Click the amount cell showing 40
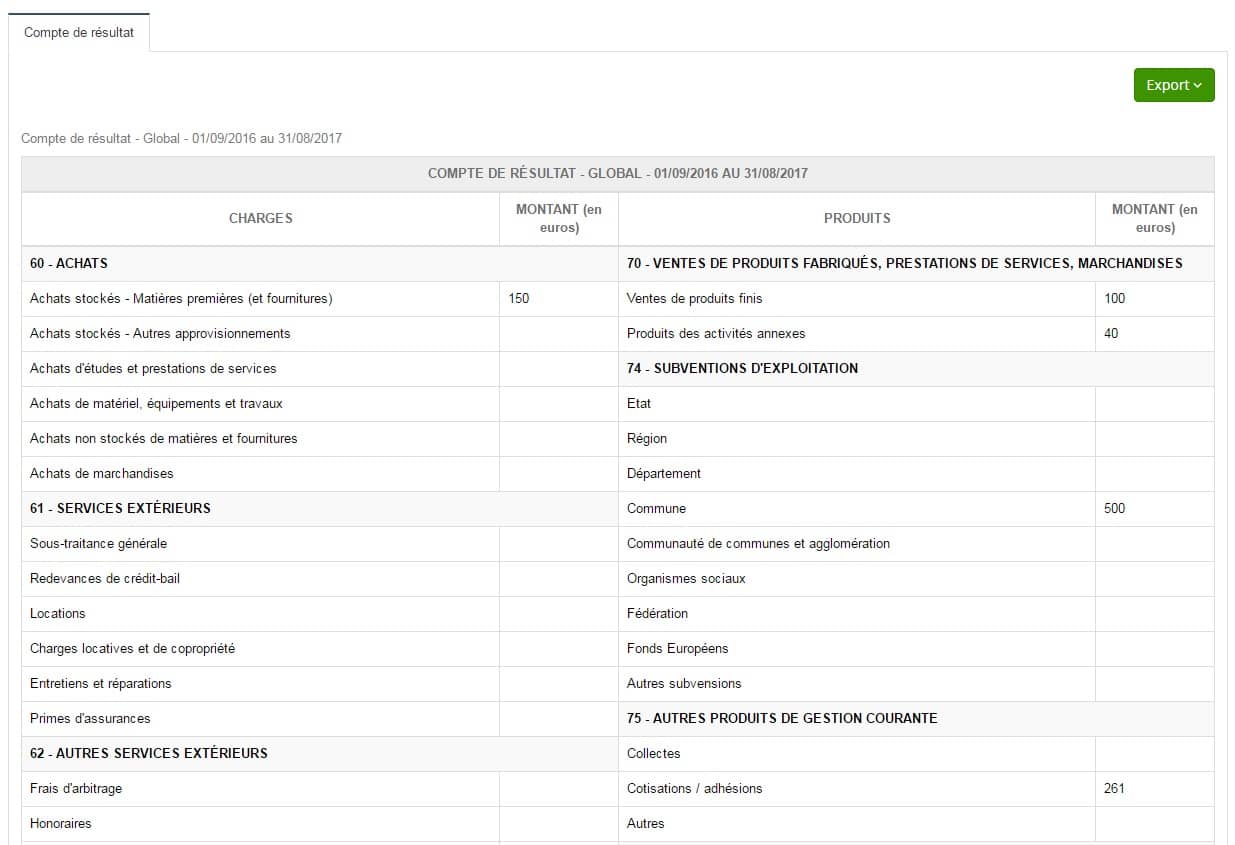Viewport: 1235px width, 845px height. click(1154, 333)
